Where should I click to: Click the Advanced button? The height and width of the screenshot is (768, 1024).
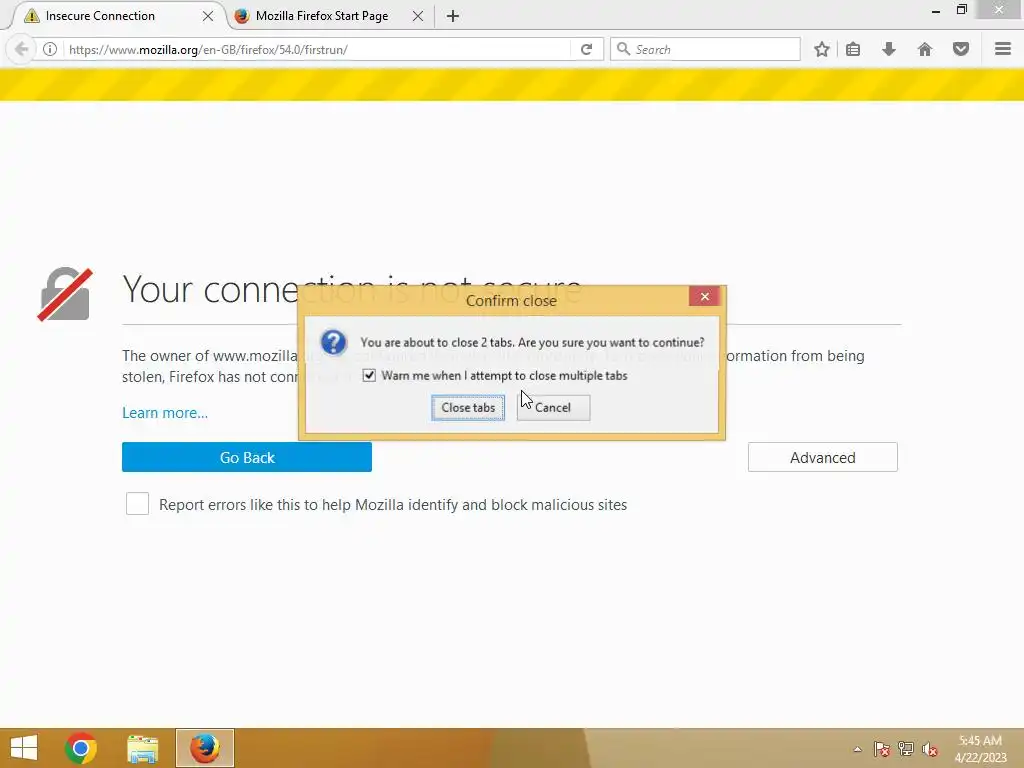point(823,457)
